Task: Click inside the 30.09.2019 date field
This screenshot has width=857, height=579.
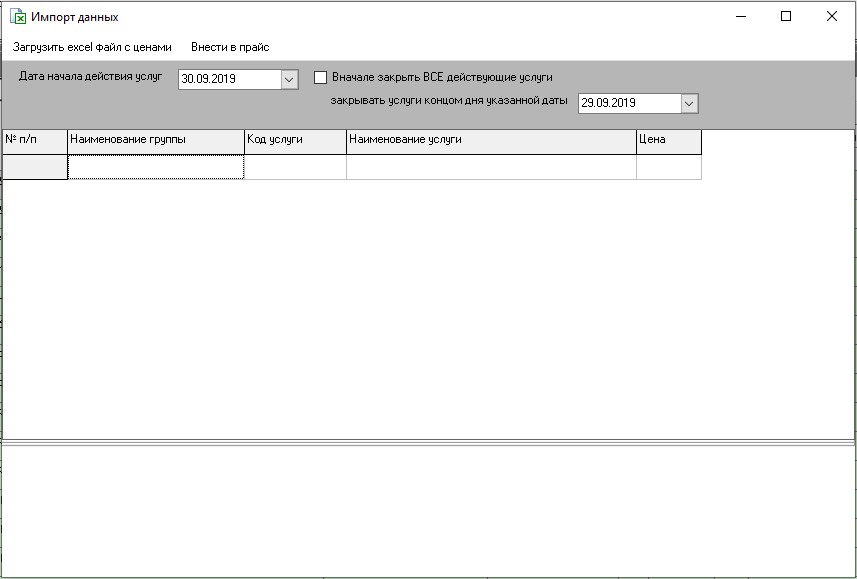Action: (225, 78)
